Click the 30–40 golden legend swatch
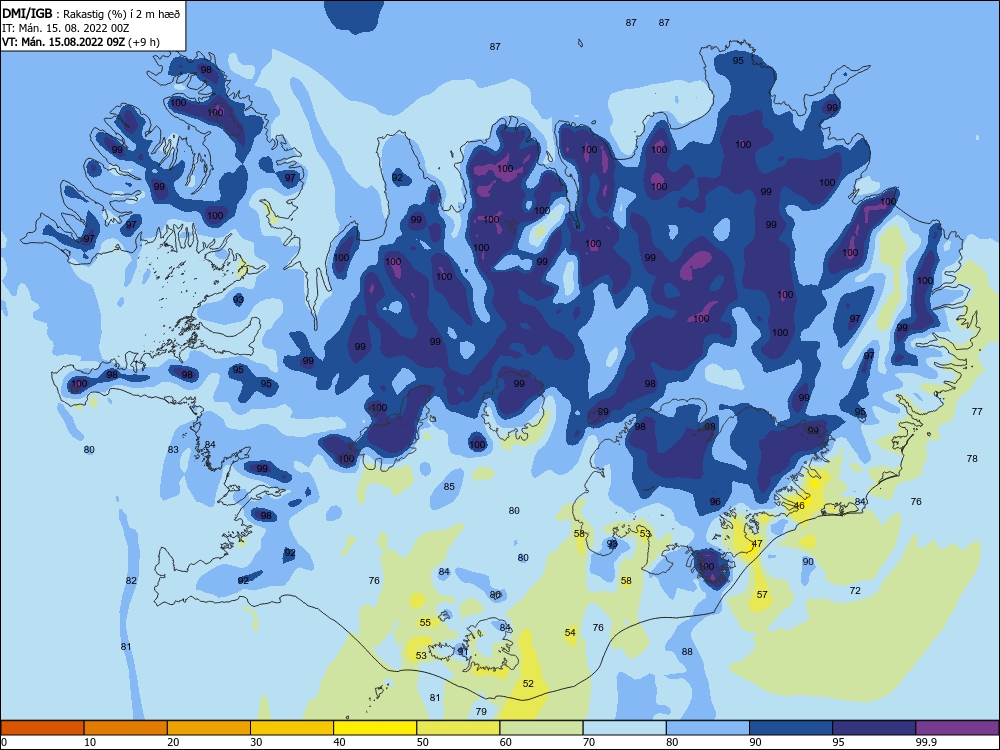Image resolution: width=1000 pixels, height=750 pixels. tap(292, 728)
